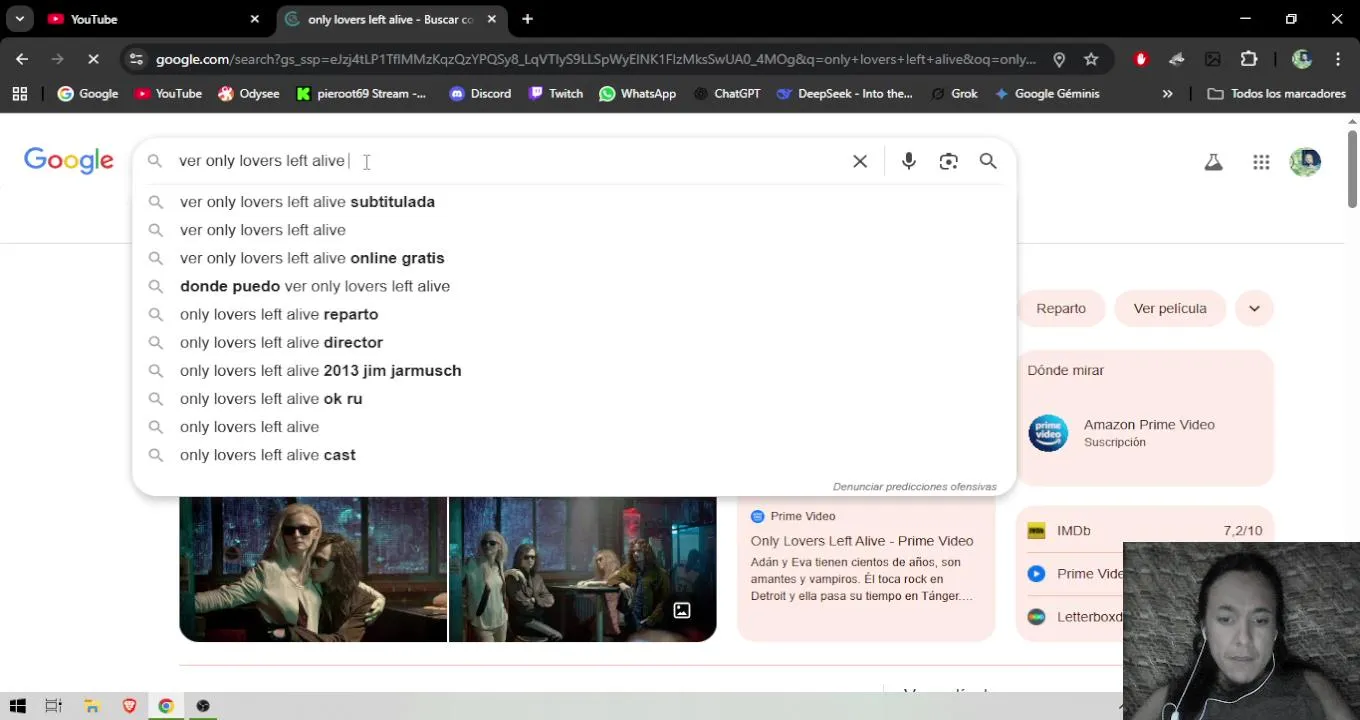Open a new browser tab
Viewport: 1360px width, 720px height.
[x=527, y=19]
